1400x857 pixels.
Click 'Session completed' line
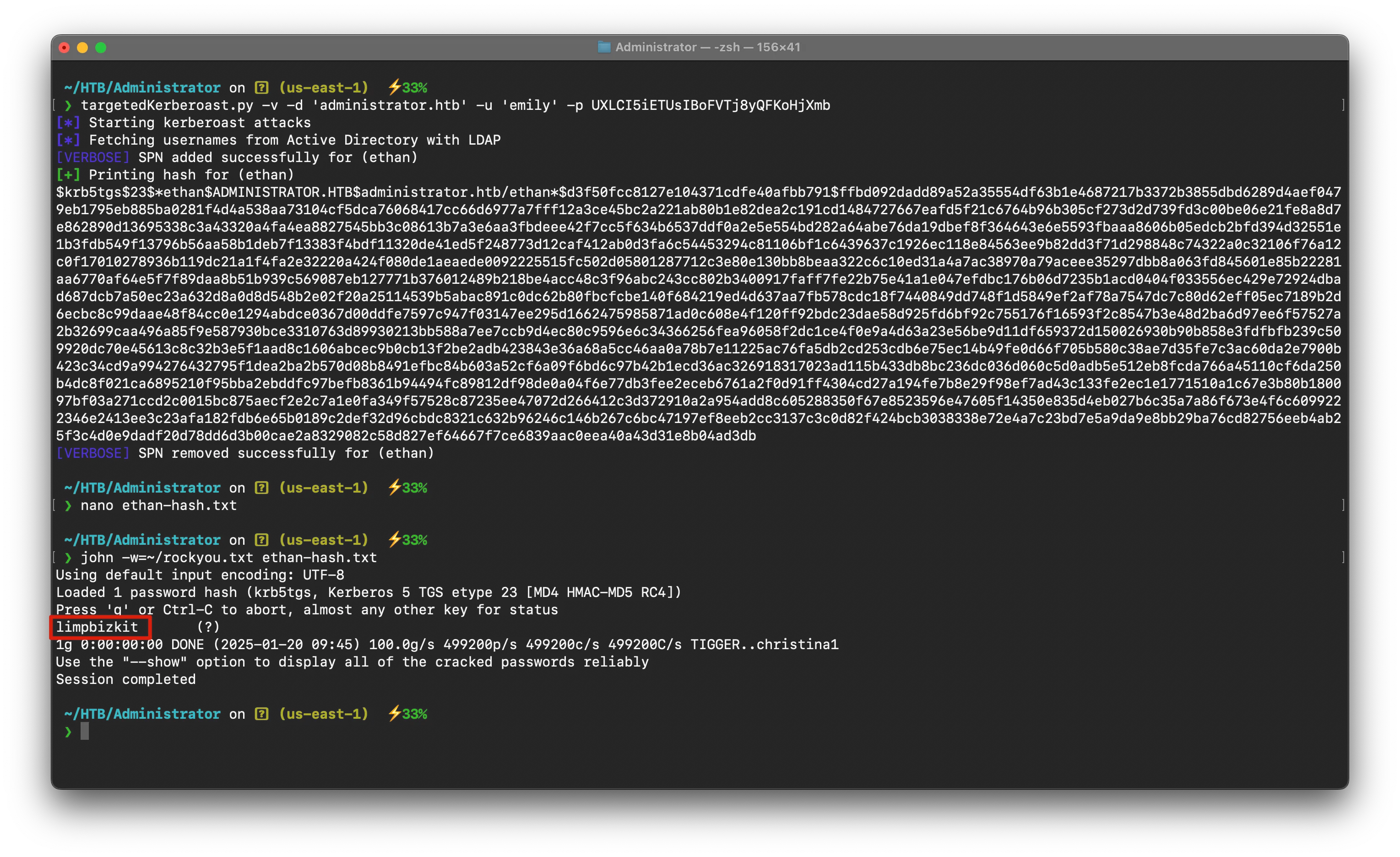(x=125, y=679)
